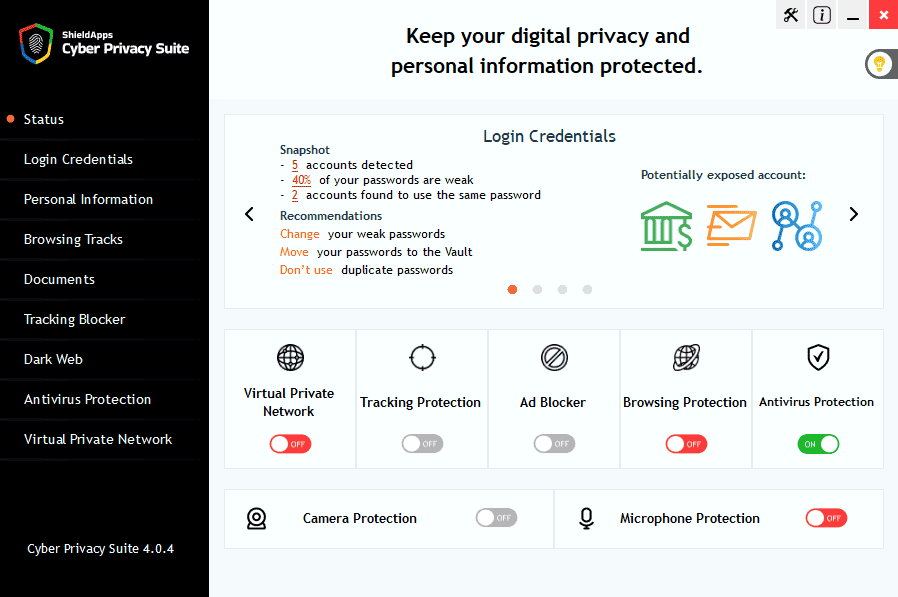Screen dimensions: 898x597
Task: Click "Move" passwords to Vault link
Action: tap(294, 252)
